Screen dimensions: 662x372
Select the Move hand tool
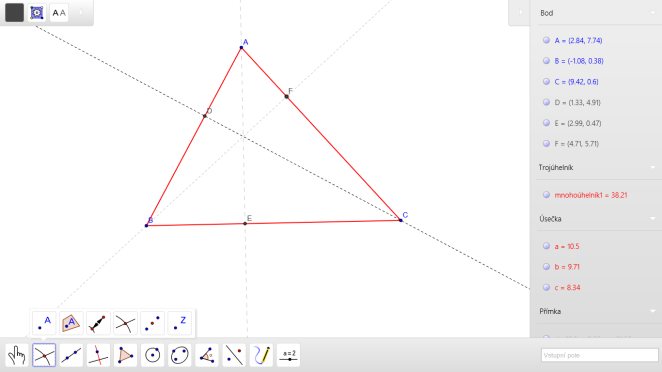pos(17,355)
